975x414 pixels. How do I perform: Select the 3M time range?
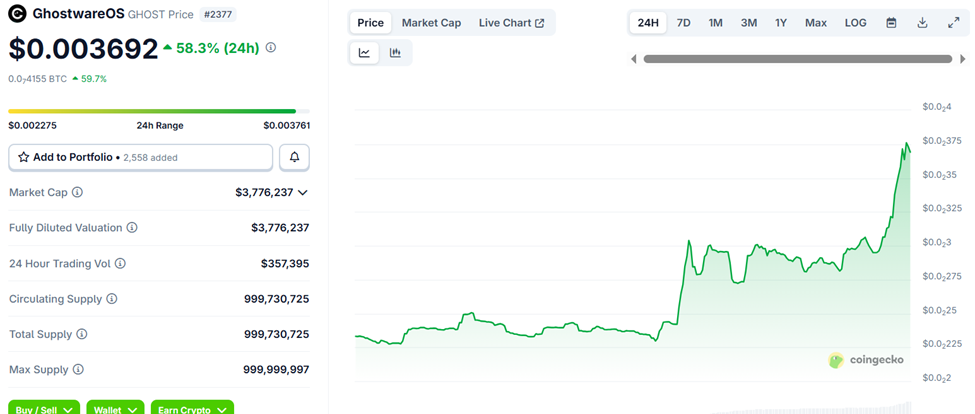coord(749,23)
